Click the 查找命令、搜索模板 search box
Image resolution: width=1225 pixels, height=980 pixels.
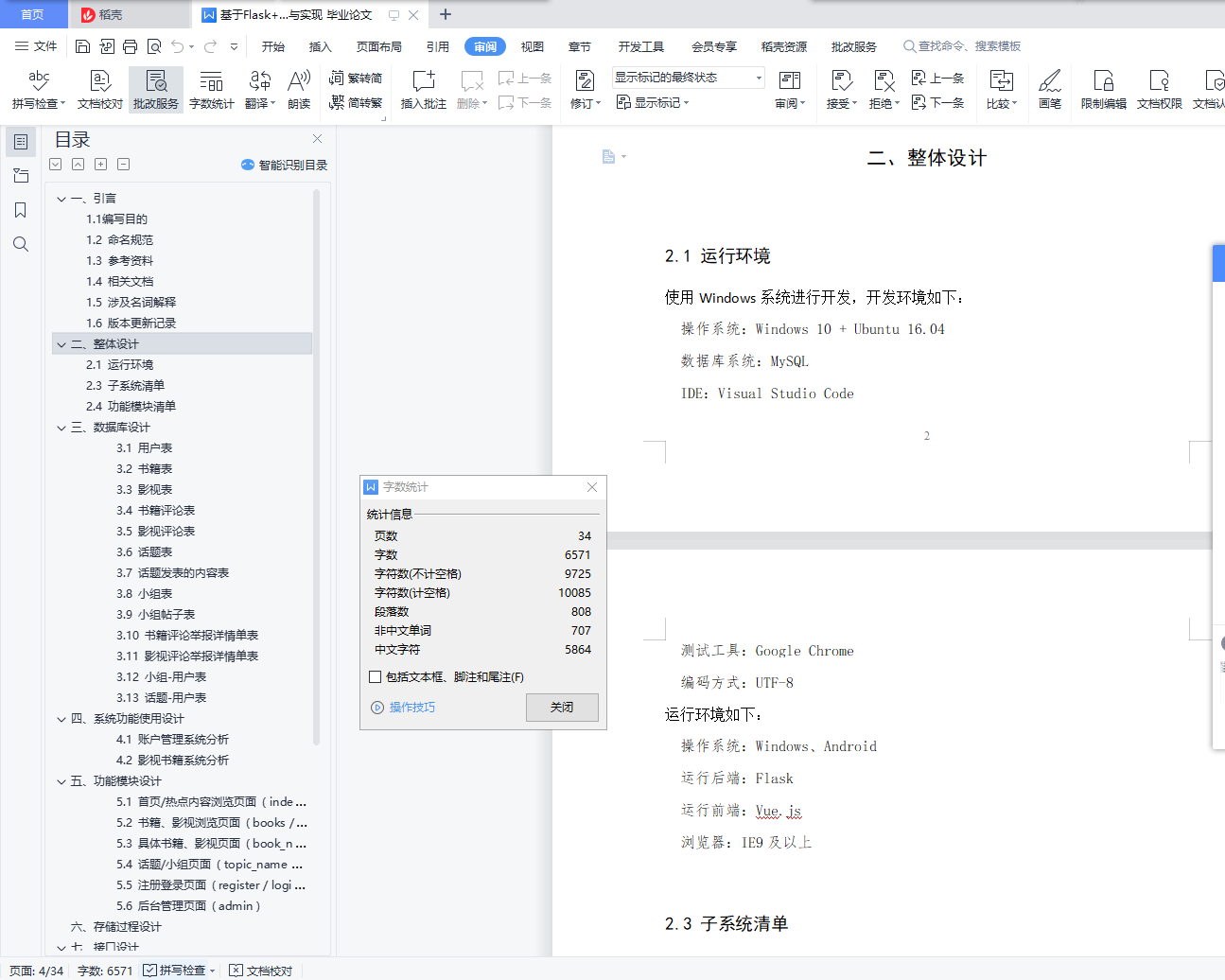point(963,46)
